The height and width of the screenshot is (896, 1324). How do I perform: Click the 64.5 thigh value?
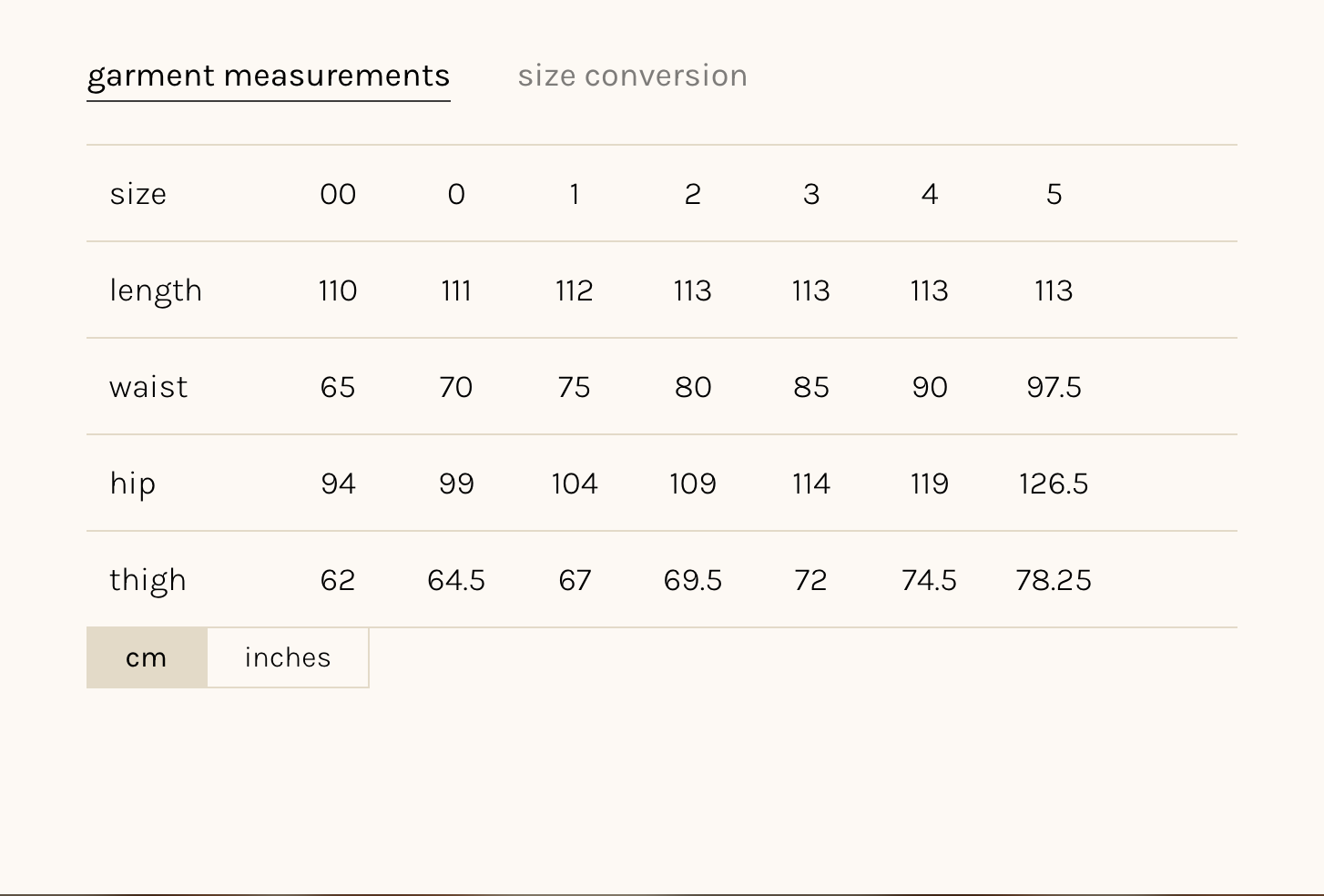(x=456, y=580)
